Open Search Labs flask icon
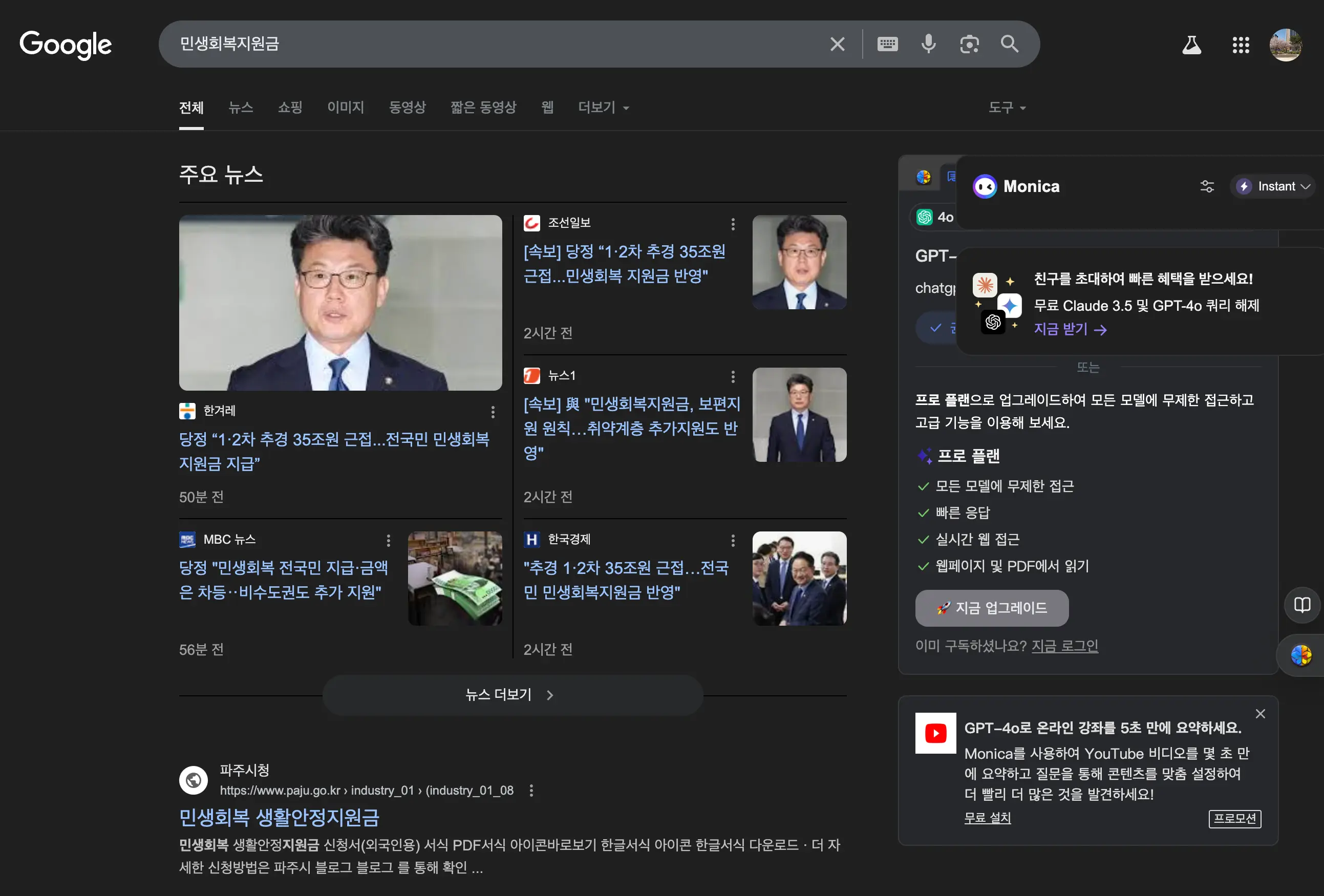 click(1191, 45)
